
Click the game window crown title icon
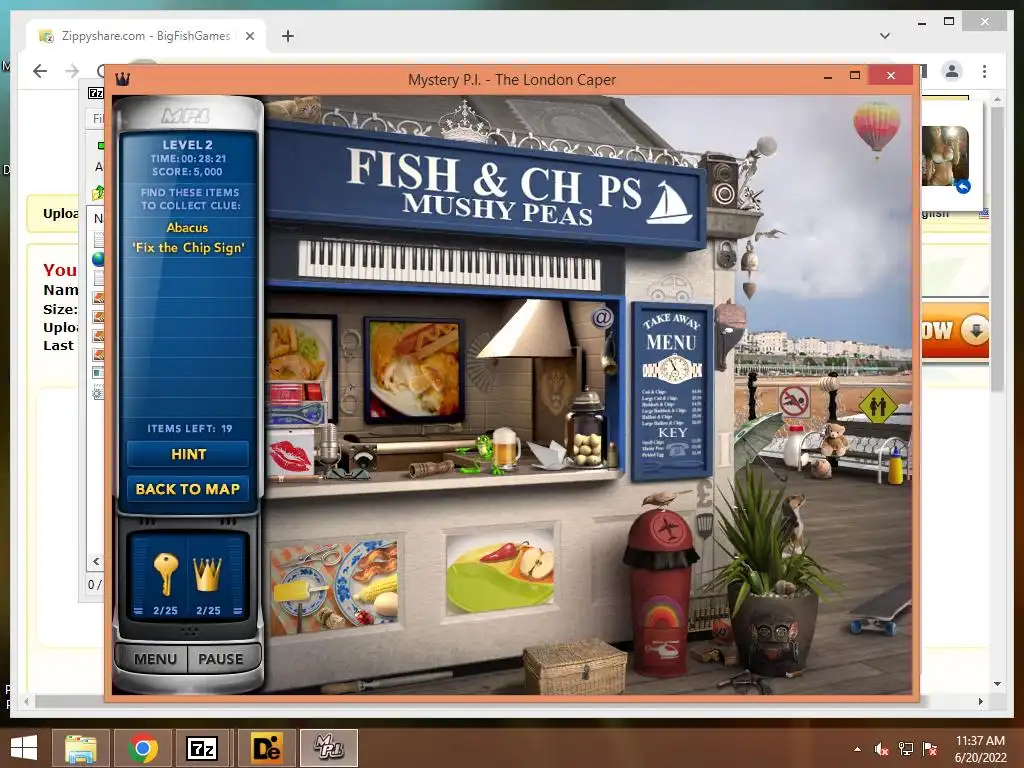pyautogui.click(x=122, y=80)
